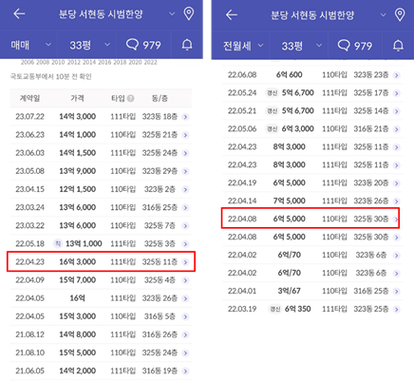
Task: Open detail arrow for 22.04.14 rent row
Action: pos(396,201)
